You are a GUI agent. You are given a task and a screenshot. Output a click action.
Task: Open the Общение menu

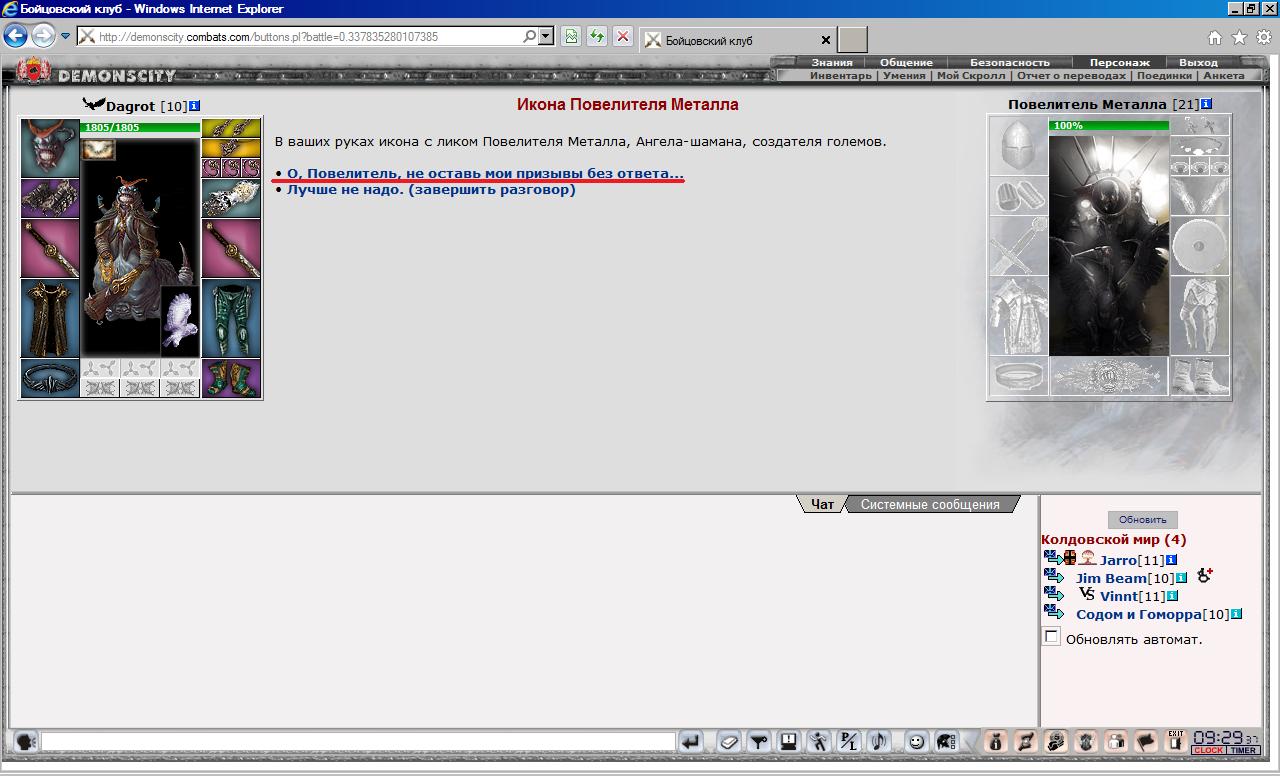[x=906, y=62]
